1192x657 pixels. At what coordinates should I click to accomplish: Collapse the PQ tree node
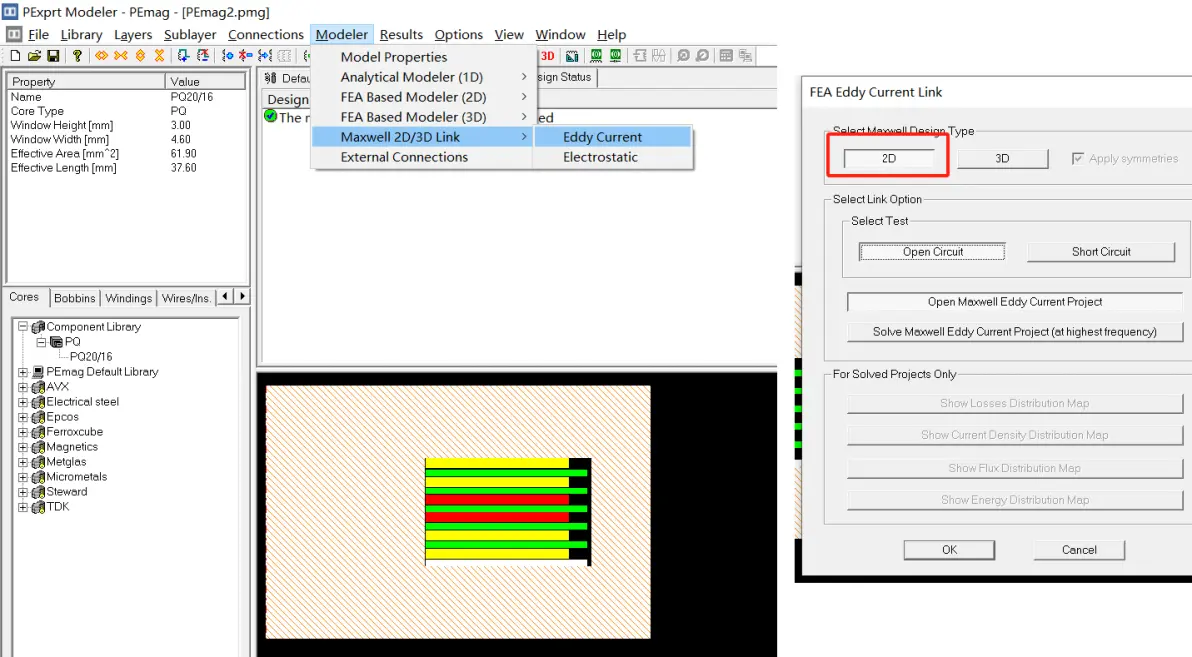coord(41,341)
